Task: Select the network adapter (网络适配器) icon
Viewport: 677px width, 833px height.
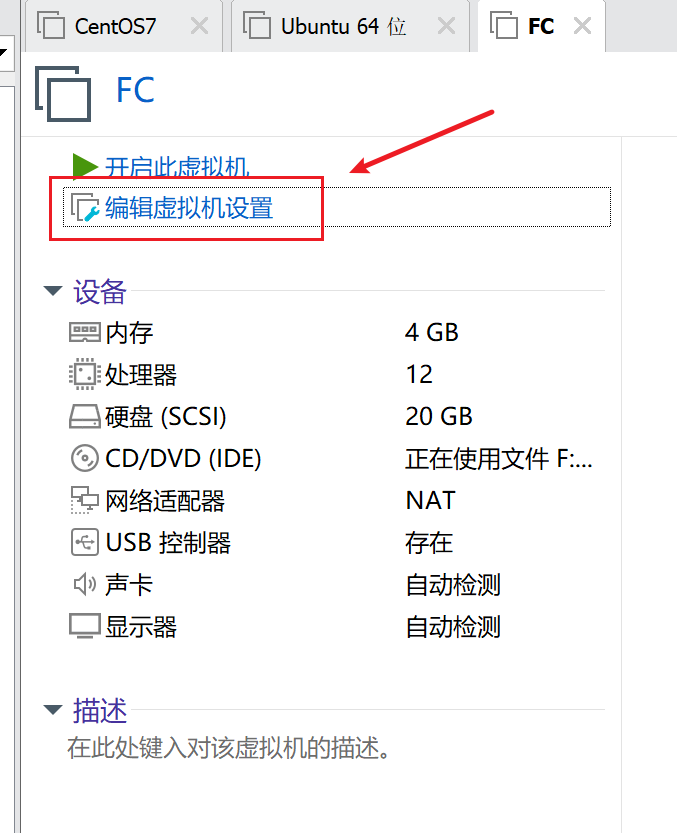Action: click(84, 500)
